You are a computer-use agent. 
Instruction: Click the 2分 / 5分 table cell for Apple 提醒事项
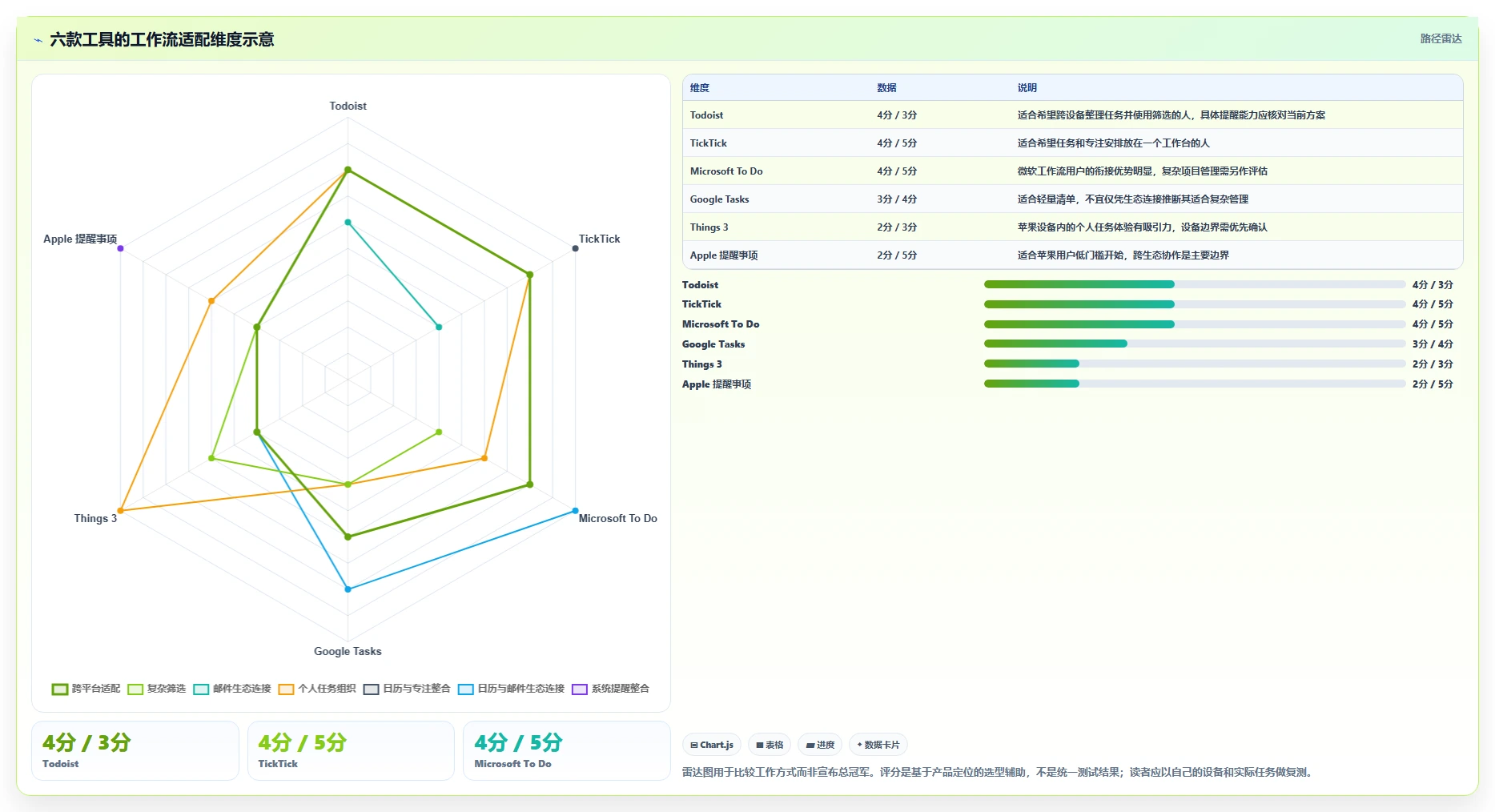tap(897, 255)
